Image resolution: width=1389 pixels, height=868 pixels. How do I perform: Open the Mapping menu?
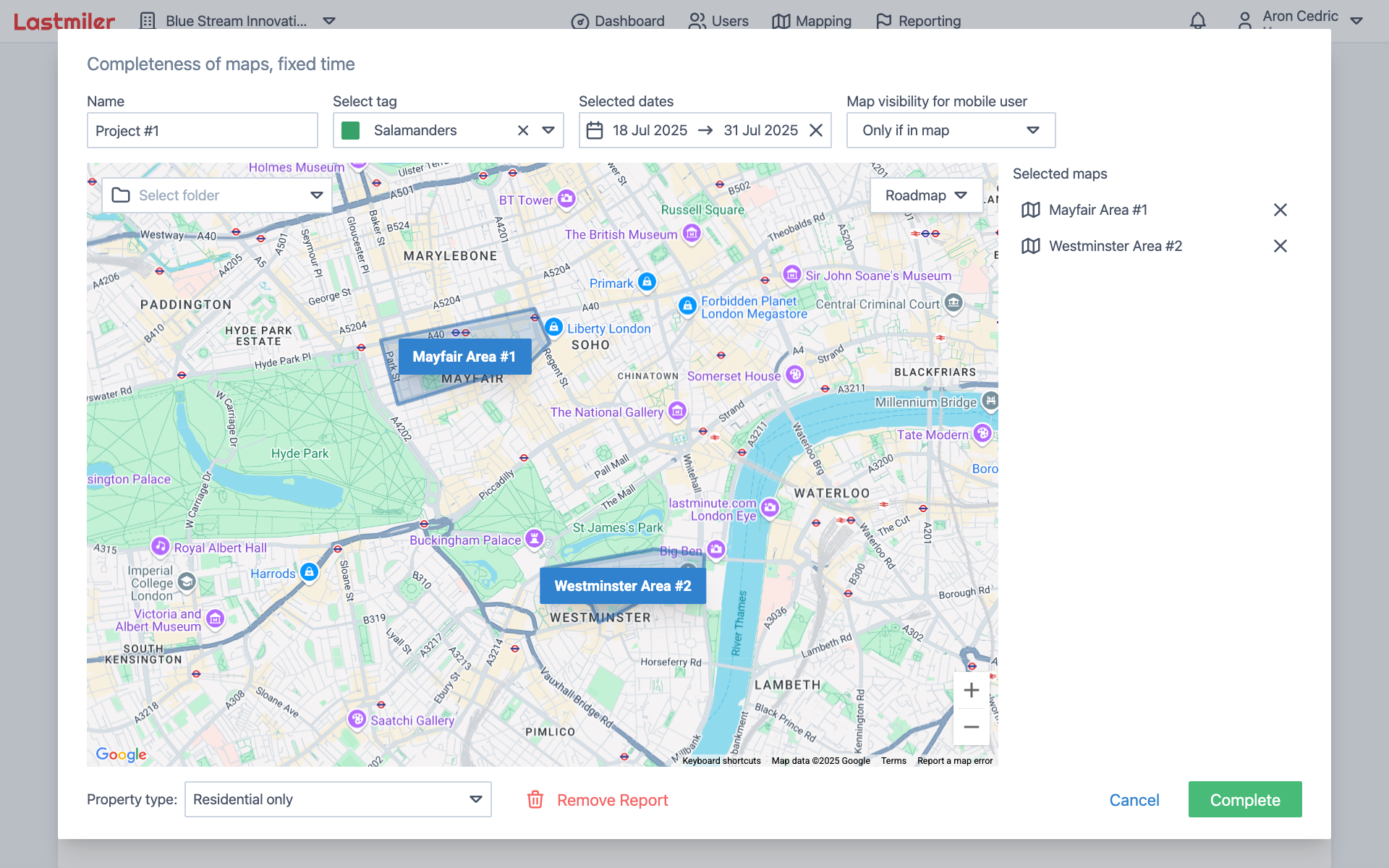(x=812, y=21)
